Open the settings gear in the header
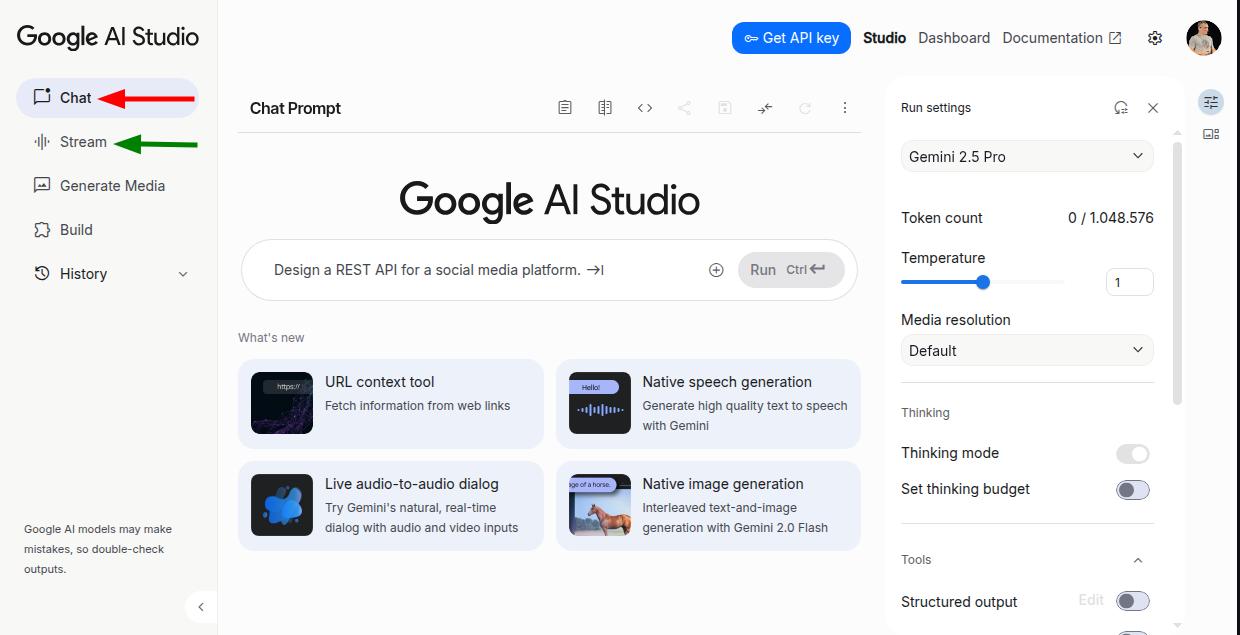 pyautogui.click(x=1155, y=38)
